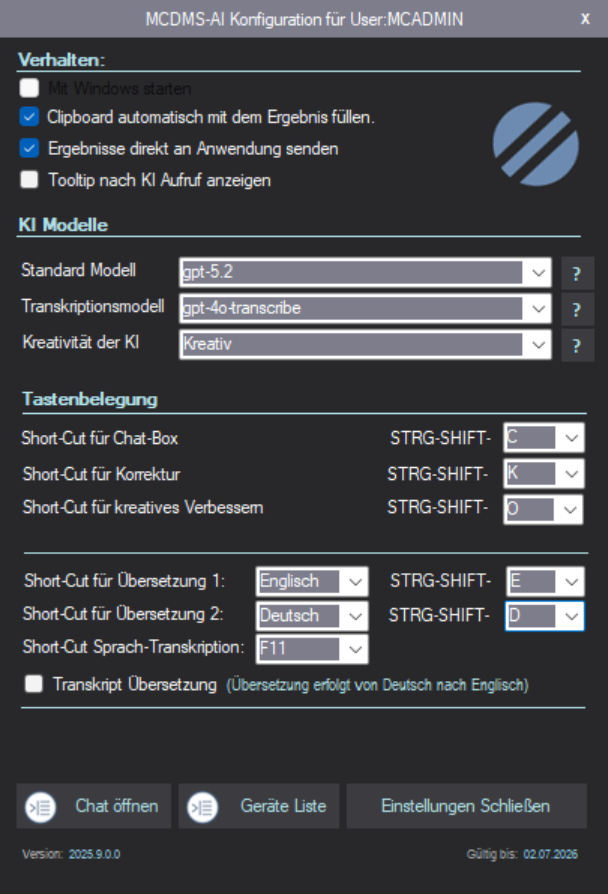Screen dimensions: 608x894
Task: Click the list icon on Geräte Liste button
Action: tap(204, 806)
